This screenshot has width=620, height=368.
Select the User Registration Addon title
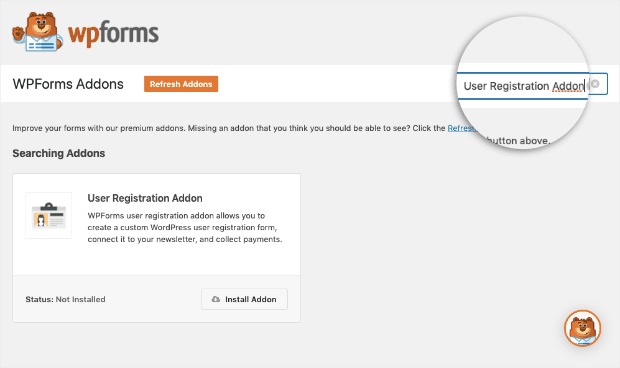click(145, 198)
